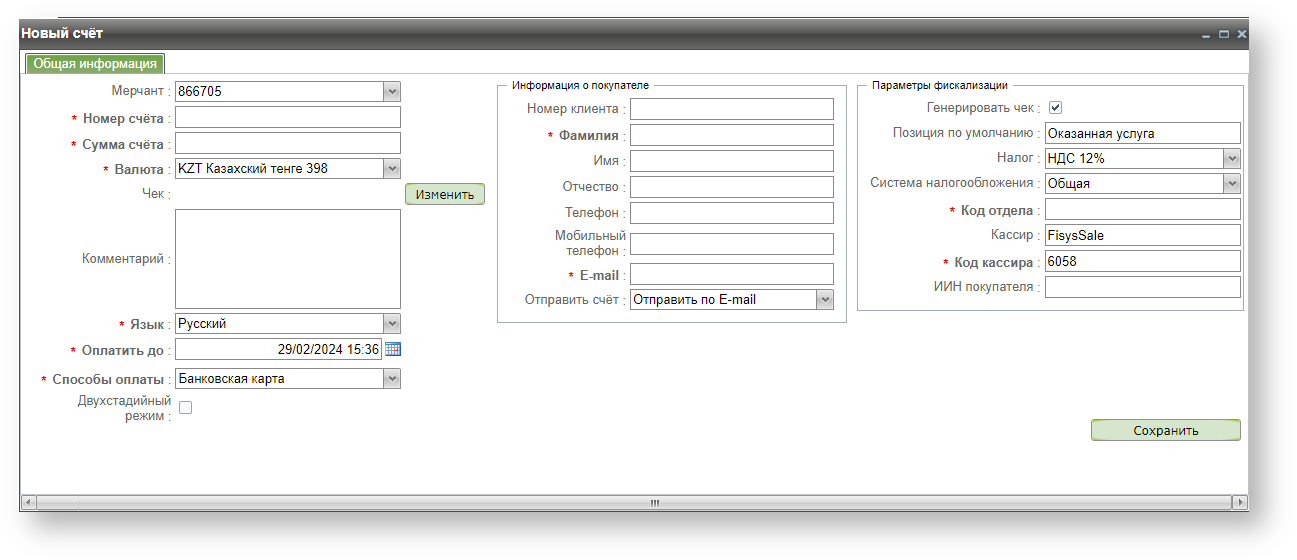
Task: Close the Новый счёт window
Action: click(x=1241, y=35)
